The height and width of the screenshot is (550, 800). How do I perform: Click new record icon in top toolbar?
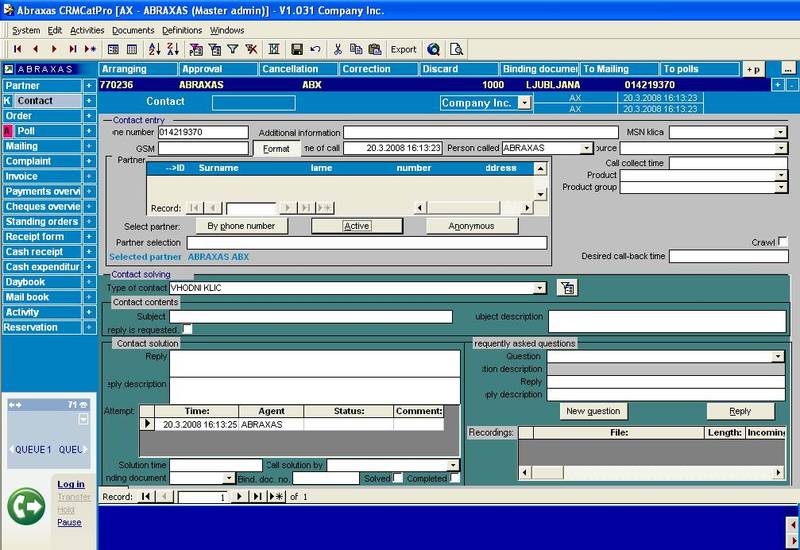(90, 49)
